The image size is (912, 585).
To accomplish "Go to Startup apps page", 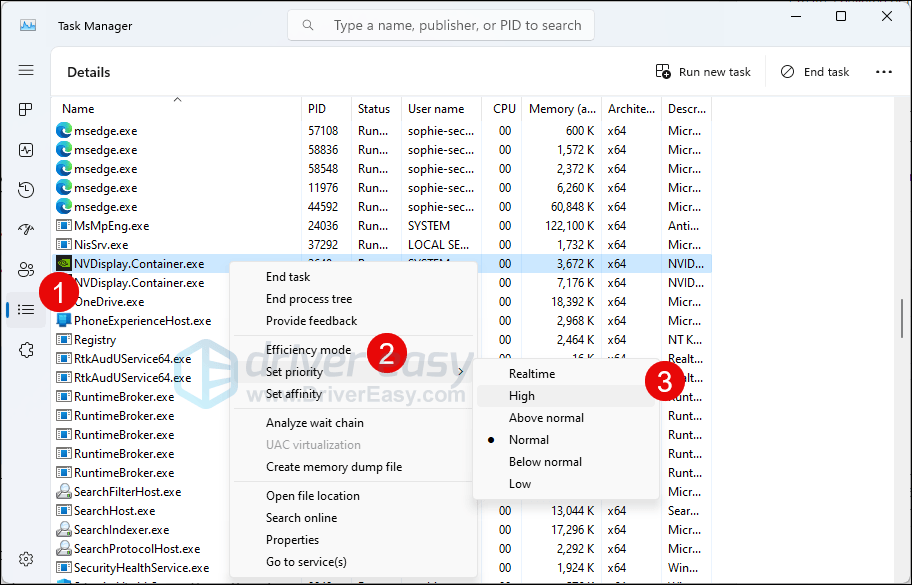I will click(x=26, y=229).
